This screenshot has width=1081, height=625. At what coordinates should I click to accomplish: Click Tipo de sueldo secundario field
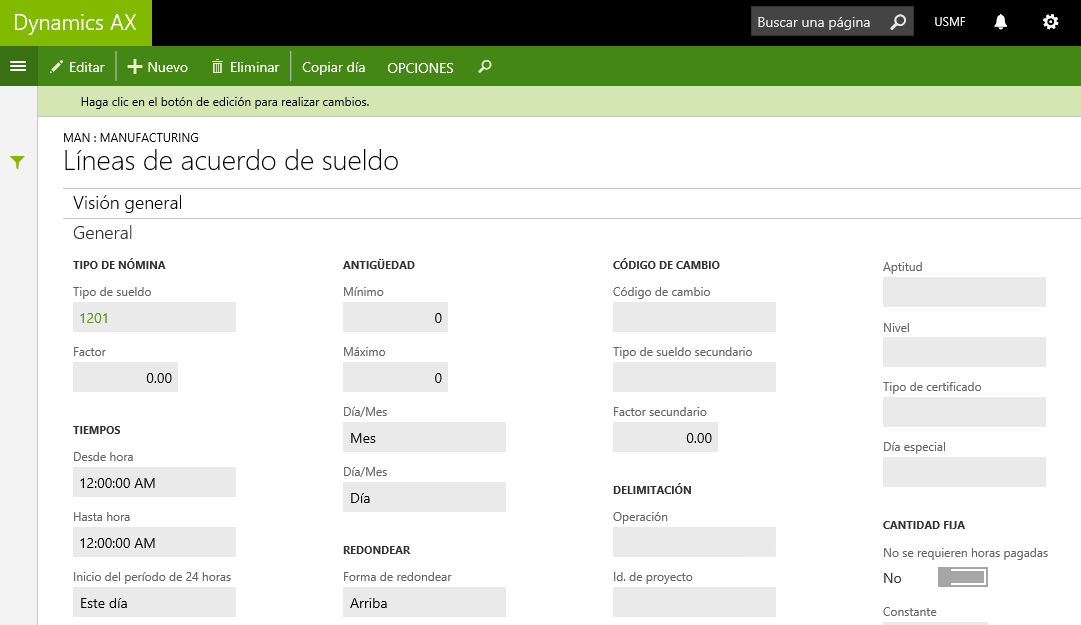coord(694,378)
